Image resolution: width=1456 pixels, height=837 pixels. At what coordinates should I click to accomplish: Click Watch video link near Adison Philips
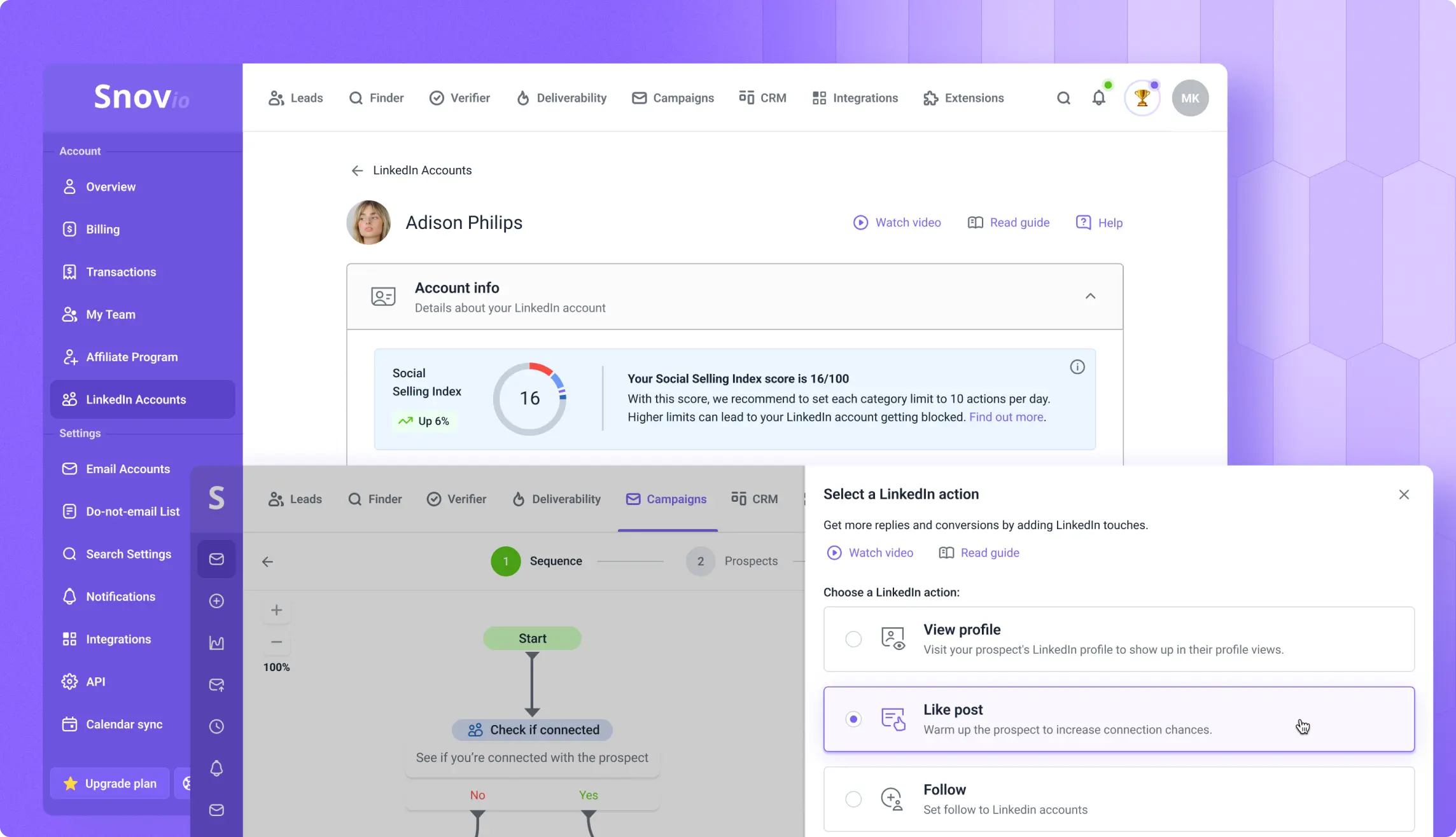[897, 223]
